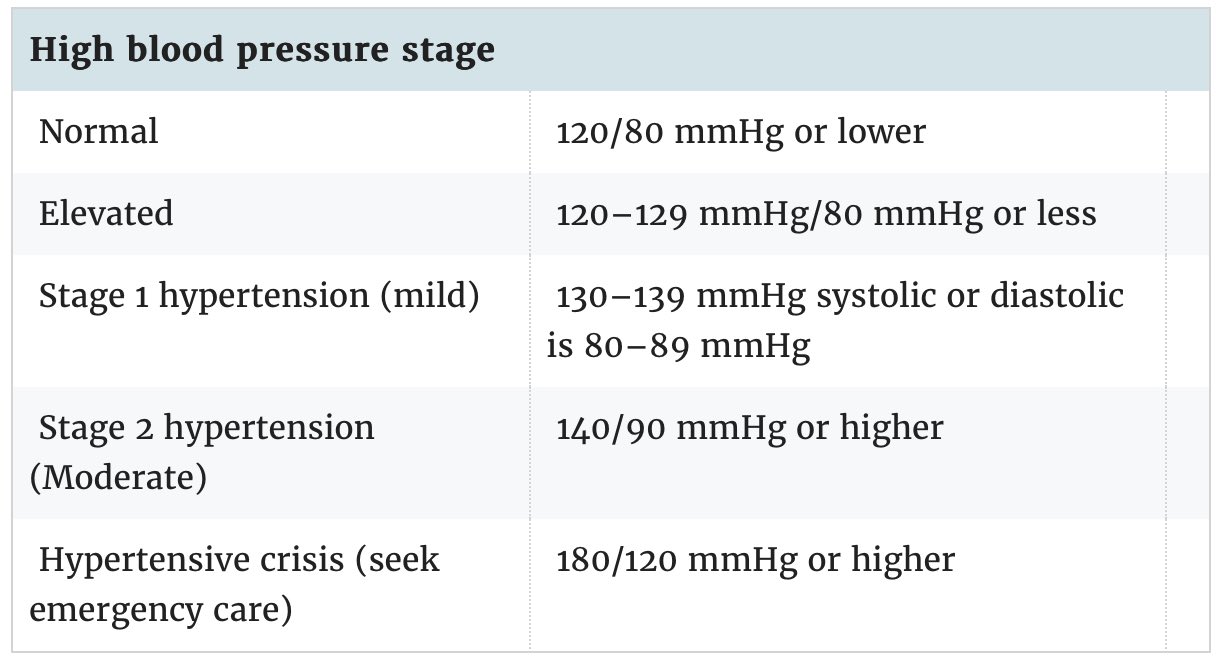This screenshot has width=1216, height=660.
Task: Click the empty third-column cell in Normal row
Action: pyautogui.click(x=1185, y=131)
